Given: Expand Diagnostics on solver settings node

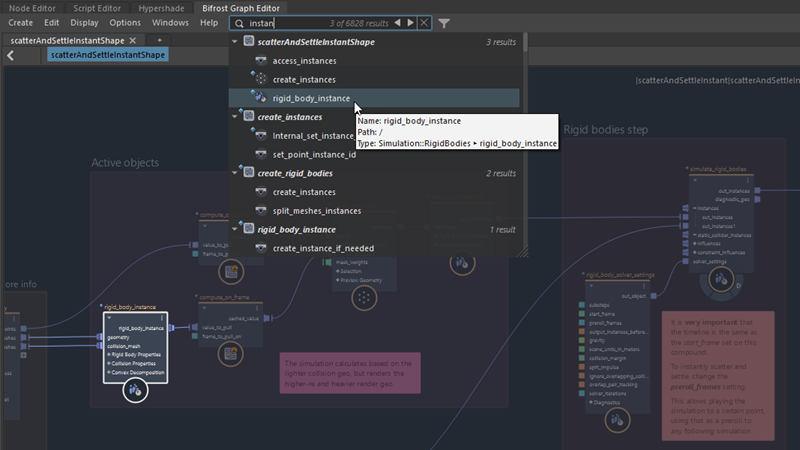Looking at the screenshot, I should (x=591, y=403).
